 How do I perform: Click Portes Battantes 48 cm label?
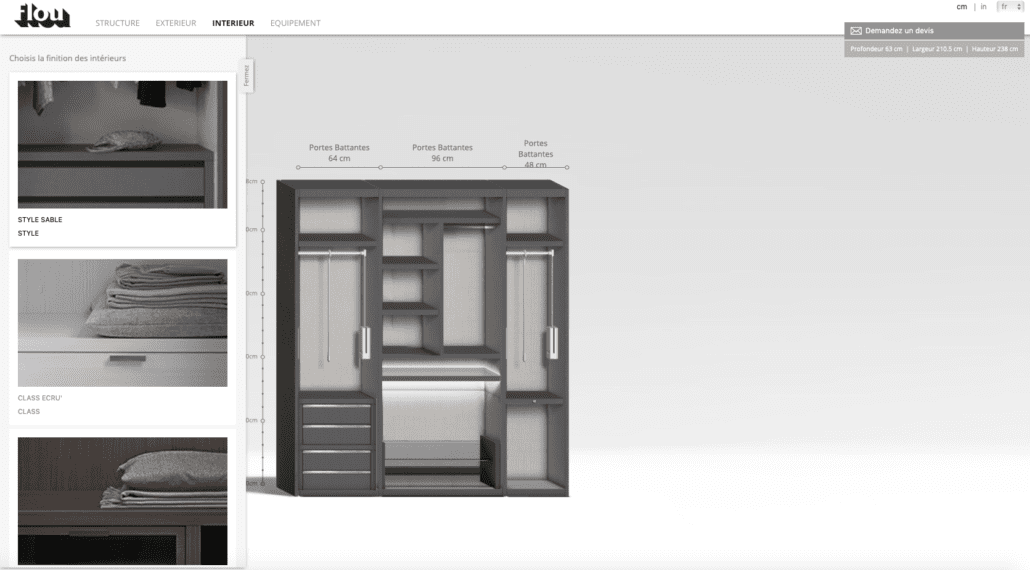pyautogui.click(x=535, y=154)
